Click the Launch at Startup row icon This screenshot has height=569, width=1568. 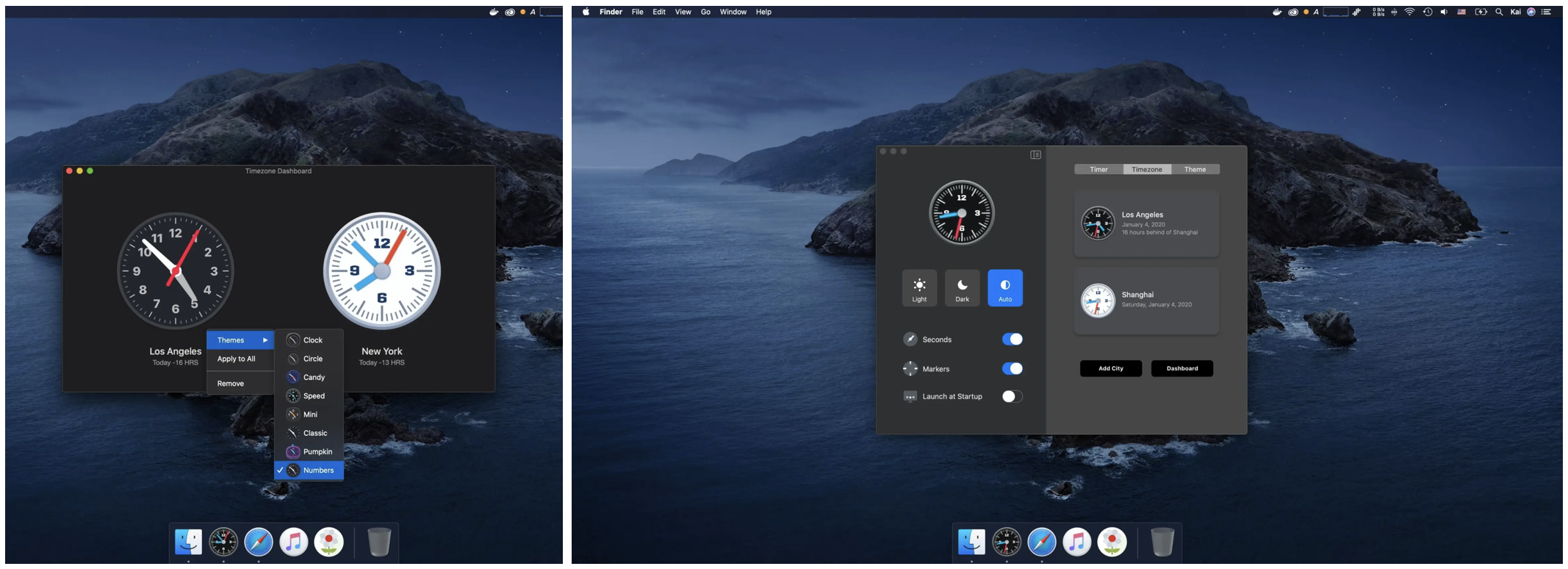(x=910, y=396)
